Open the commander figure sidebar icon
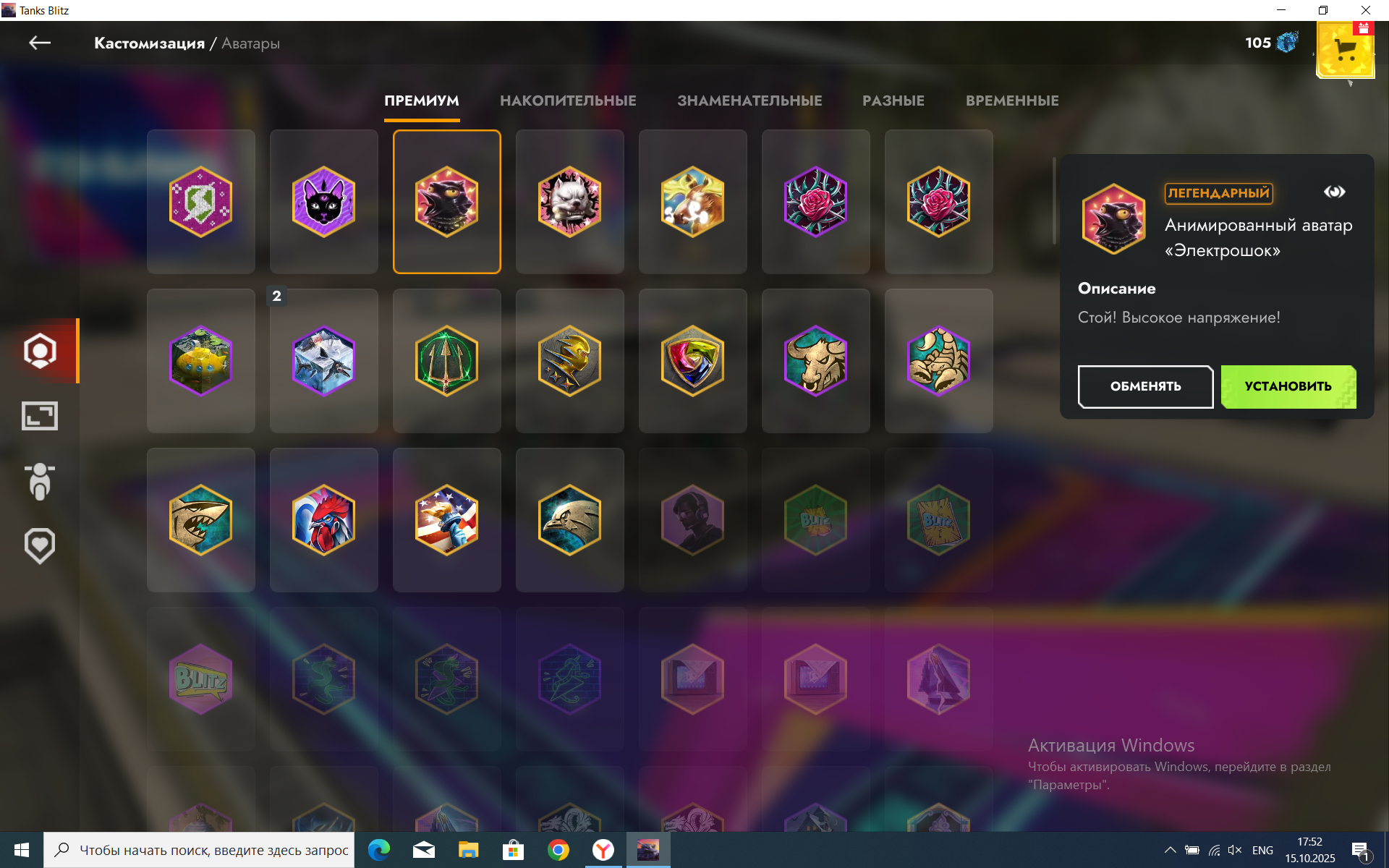 click(40, 481)
